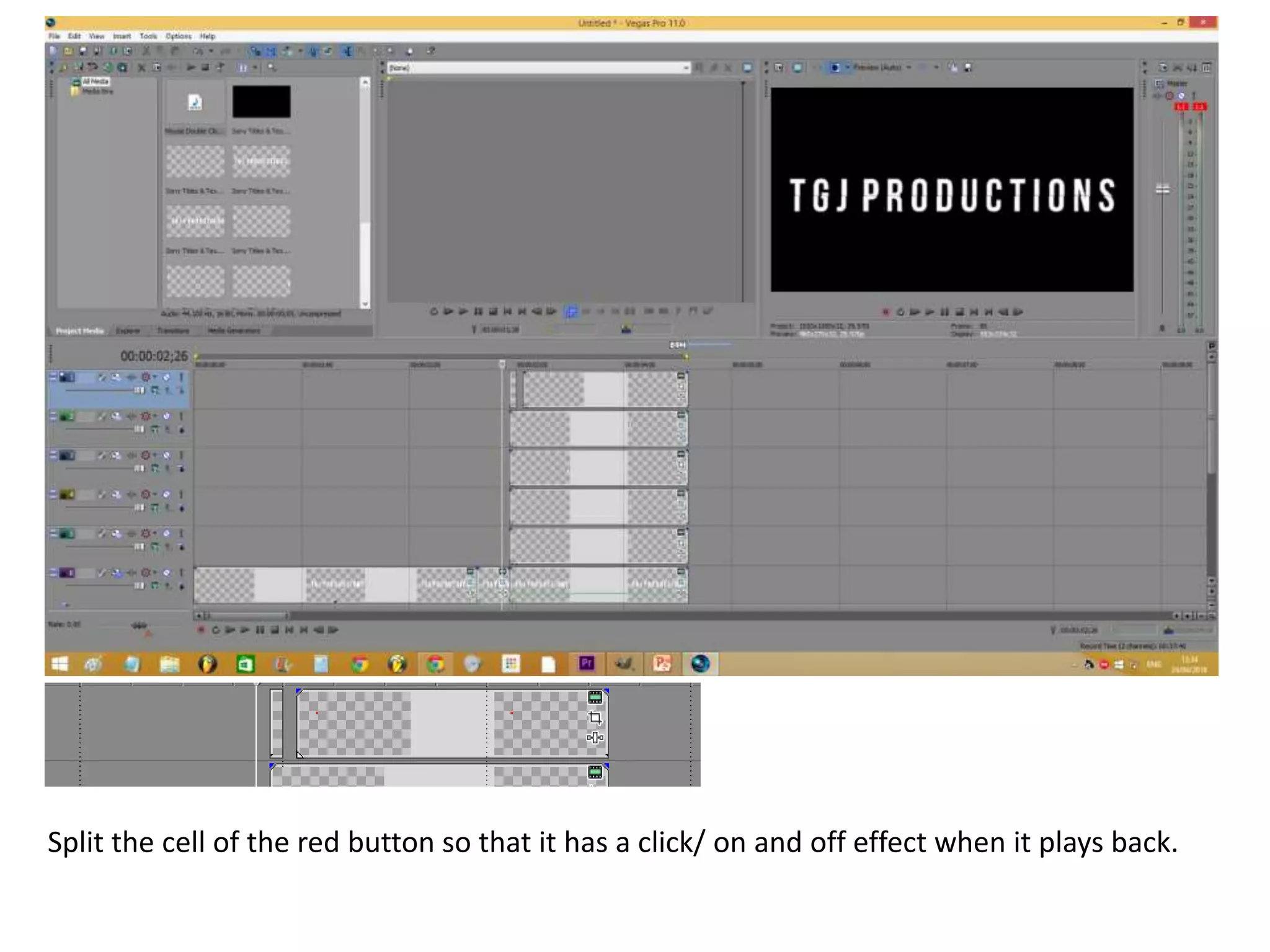This screenshot has width=1270, height=952.
Task: Select the Normal Edit tool icon
Action: point(347,51)
